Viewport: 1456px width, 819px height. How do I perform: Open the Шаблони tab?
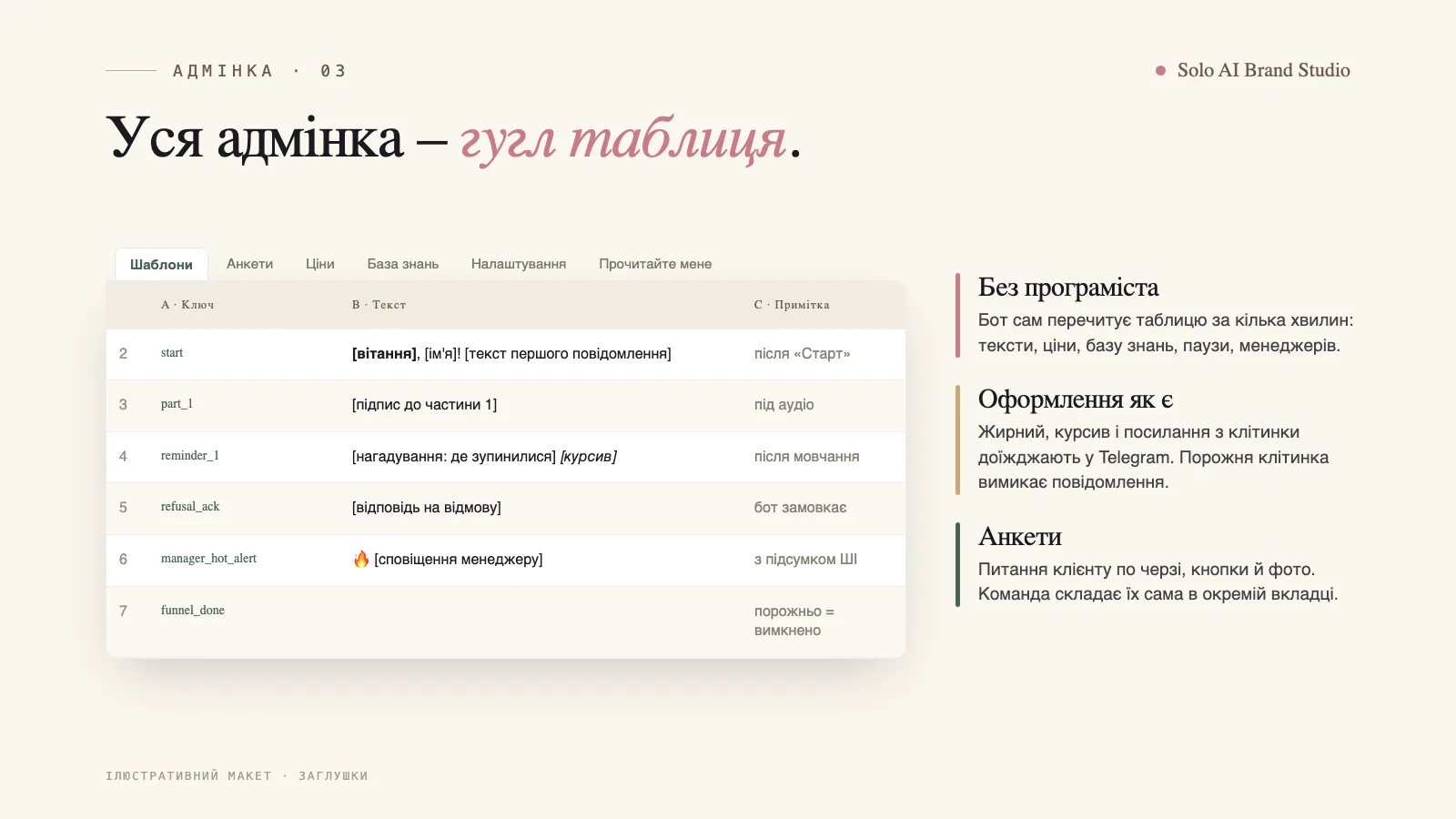(161, 264)
